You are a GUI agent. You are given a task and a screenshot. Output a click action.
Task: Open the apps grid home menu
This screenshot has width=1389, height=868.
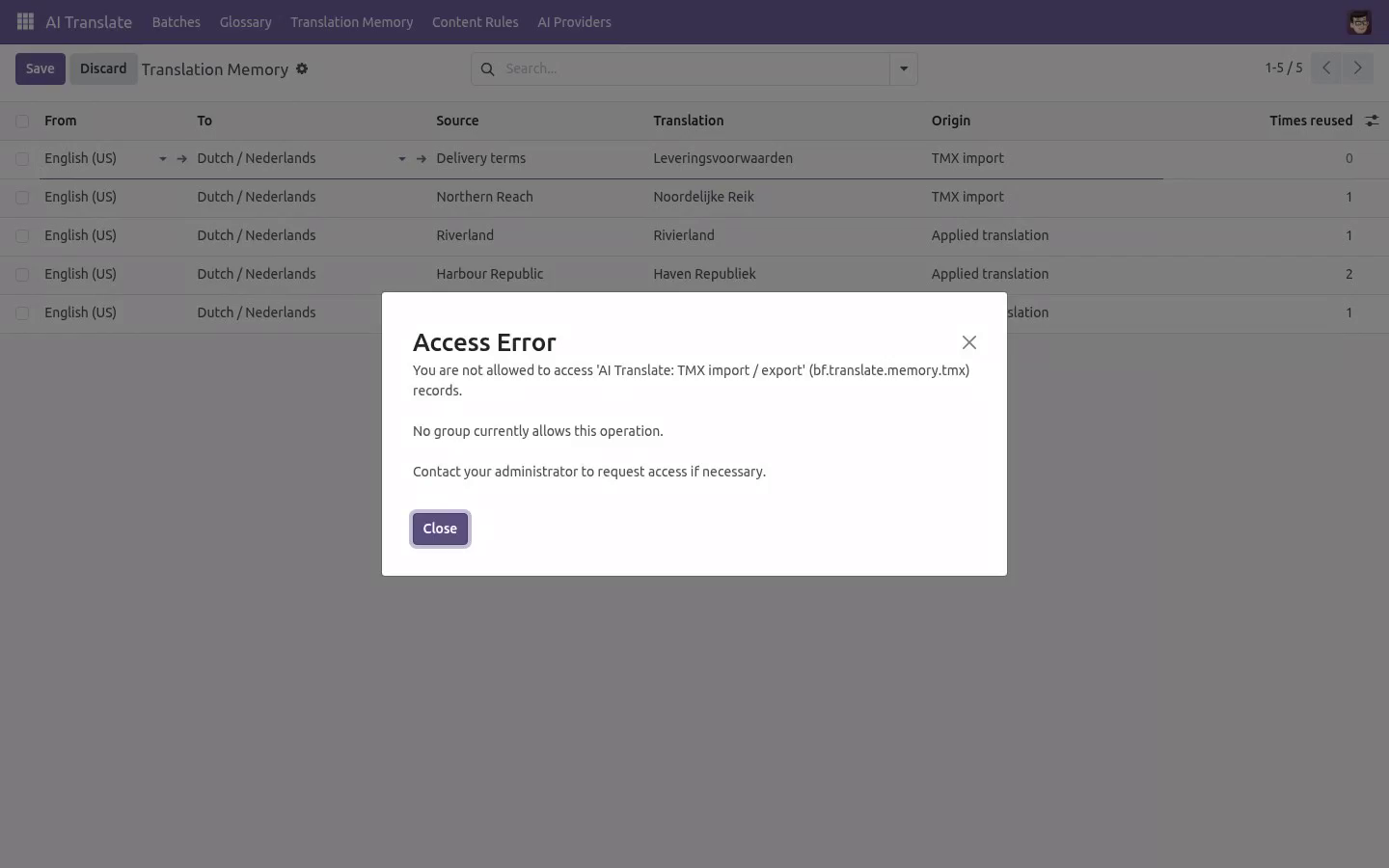pyautogui.click(x=25, y=21)
